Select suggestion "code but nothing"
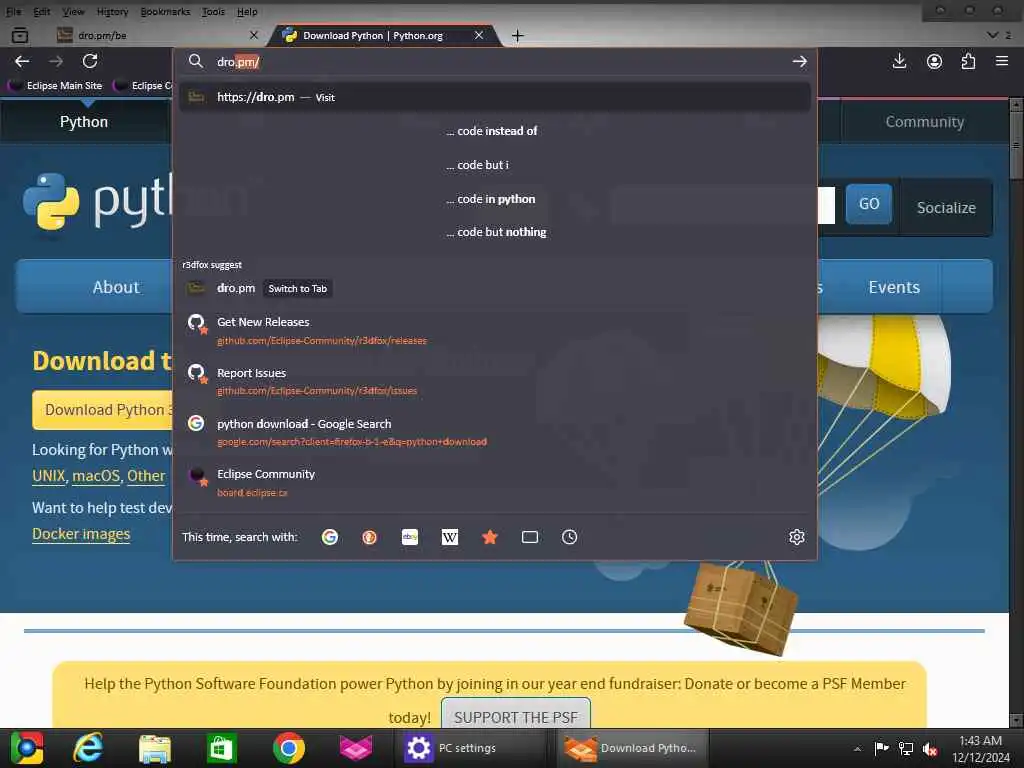 [x=495, y=232]
